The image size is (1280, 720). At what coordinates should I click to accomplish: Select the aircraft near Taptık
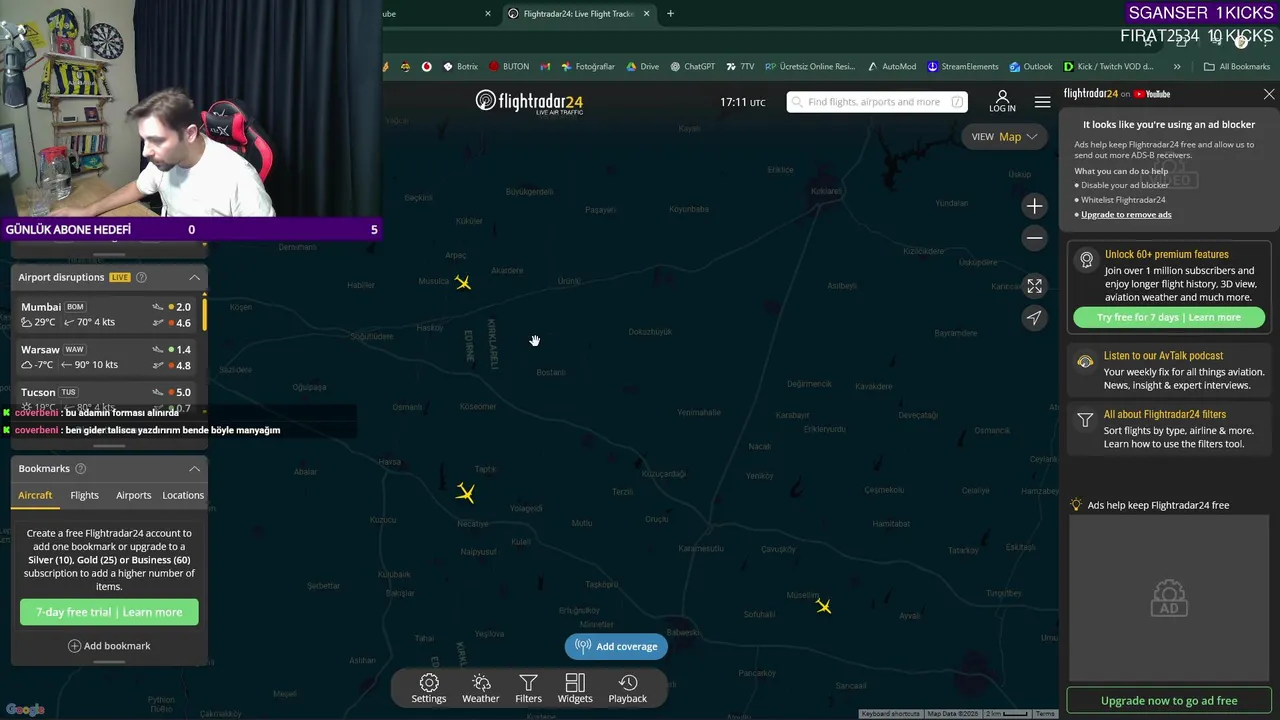click(x=465, y=493)
